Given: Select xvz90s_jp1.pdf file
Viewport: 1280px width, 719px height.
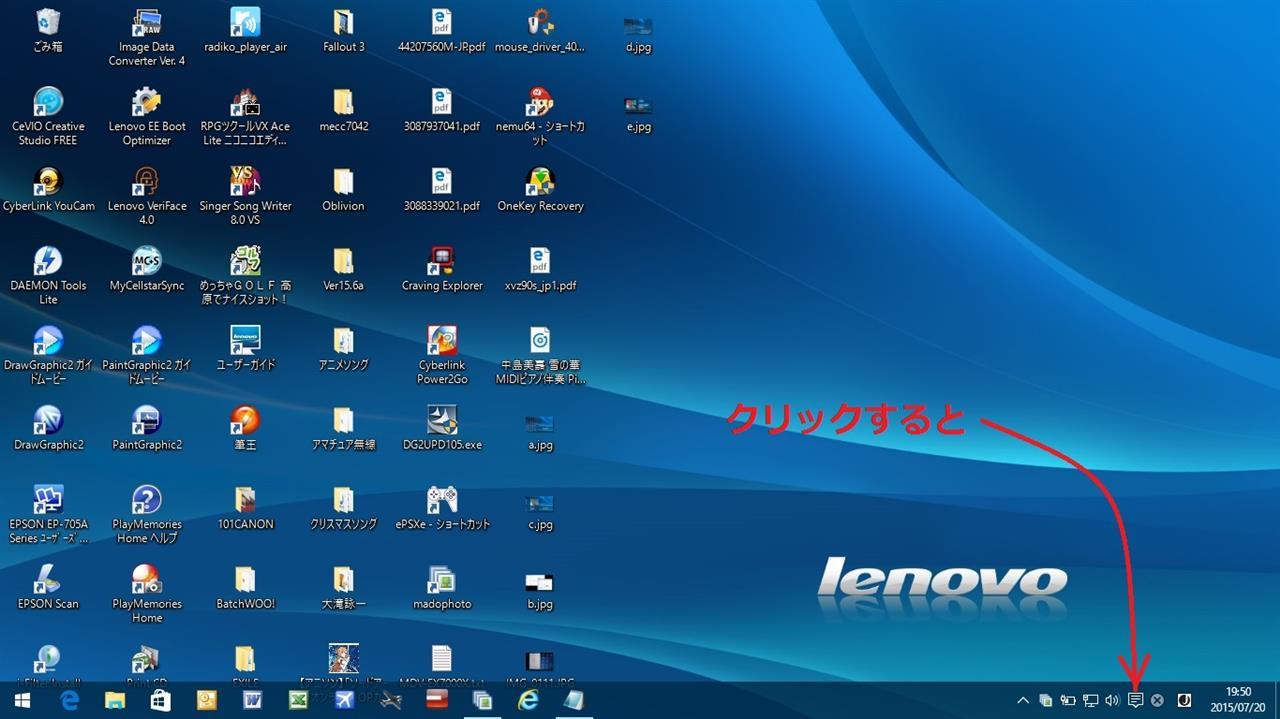Looking at the screenshot, I should point(540,269).
